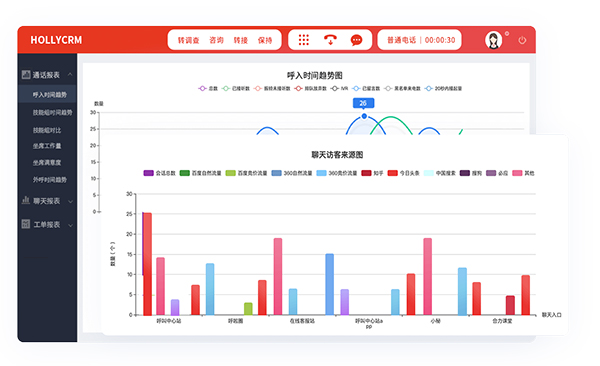Image resolution: width=600 pixels, height=366 pixels.
Task: Toggle 中国搜索 pale-cyan legend swatch
Action: (429, 173)
